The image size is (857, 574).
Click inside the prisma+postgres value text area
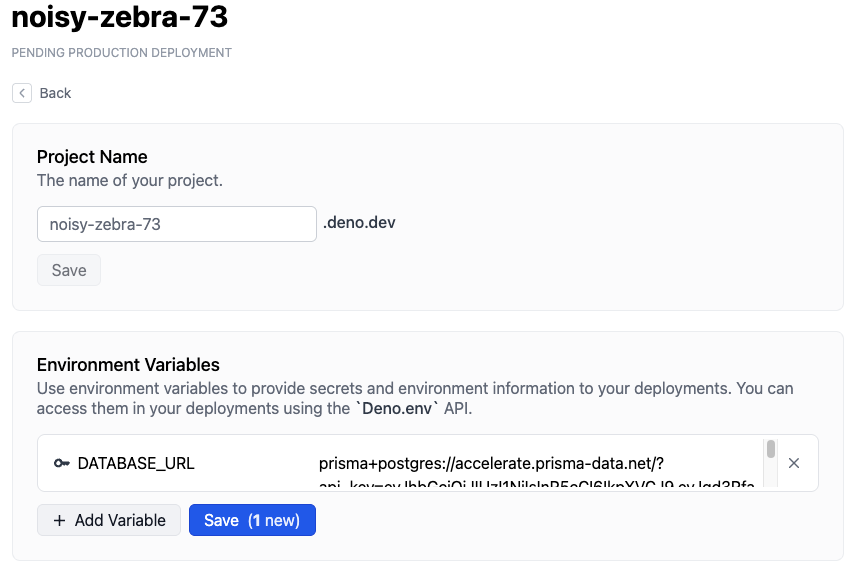click(535, 464)
